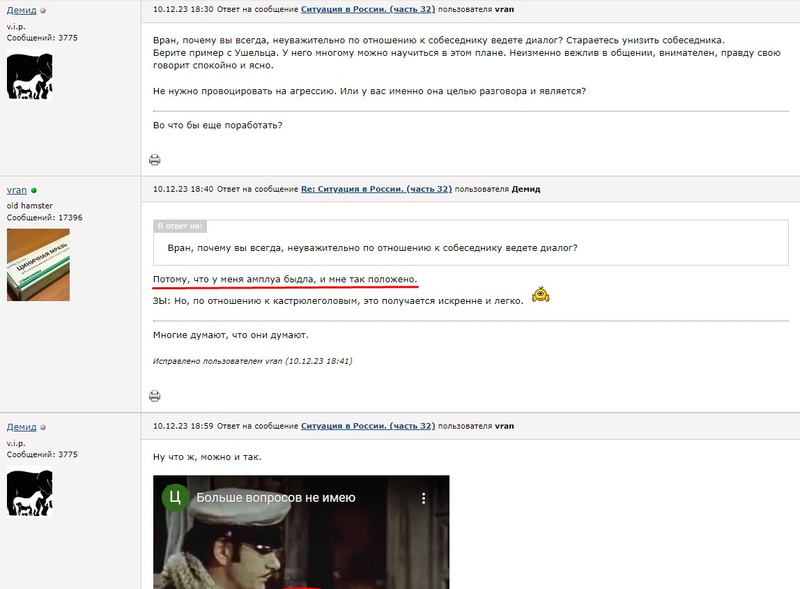
Task: Click the green Ц channel icon on the video
Action: click(x=176, y=498)
